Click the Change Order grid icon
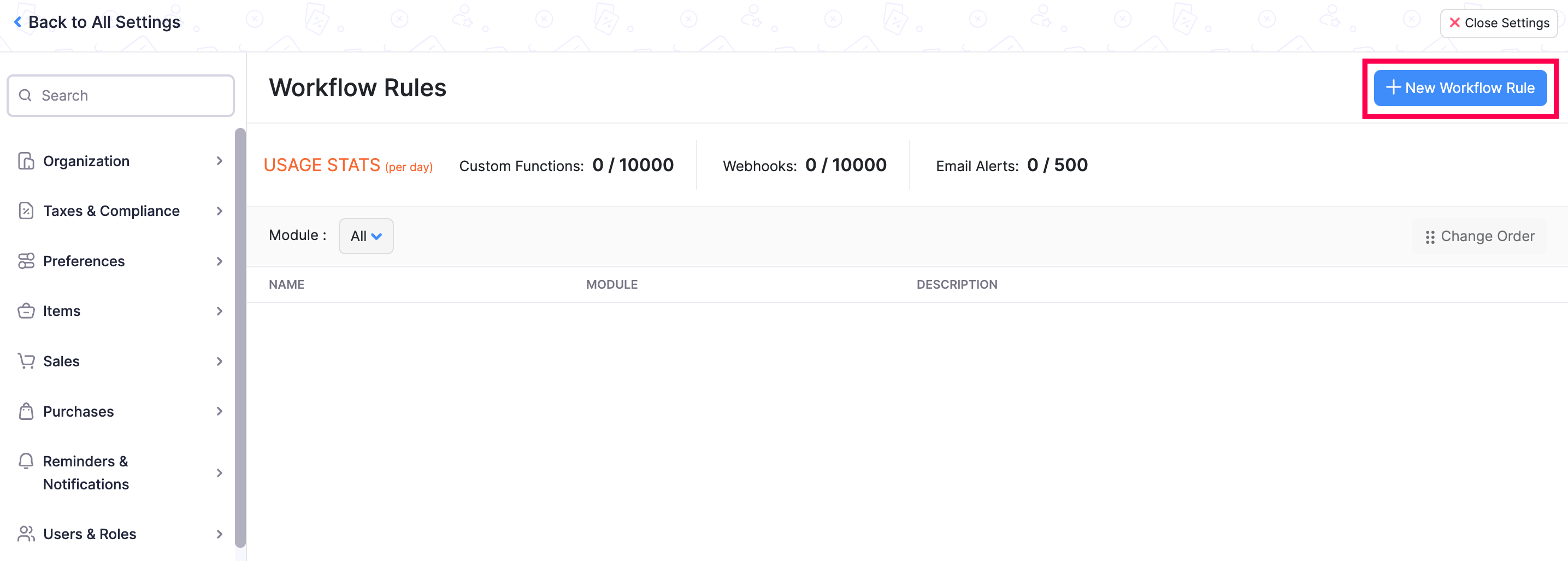The height and width of the screenshot is (561, 1568). coord(1430,236)
